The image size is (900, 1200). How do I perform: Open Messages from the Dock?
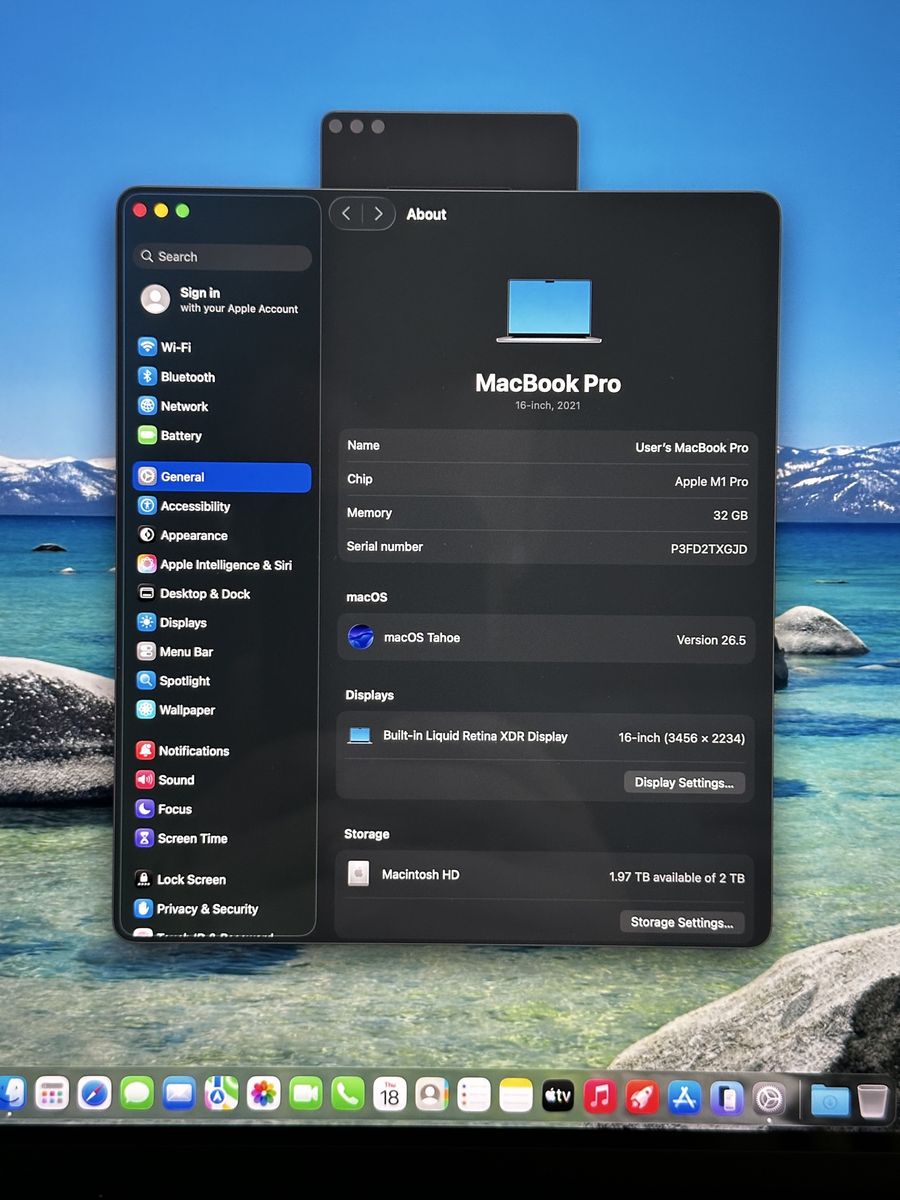[x=137, y=1094]
